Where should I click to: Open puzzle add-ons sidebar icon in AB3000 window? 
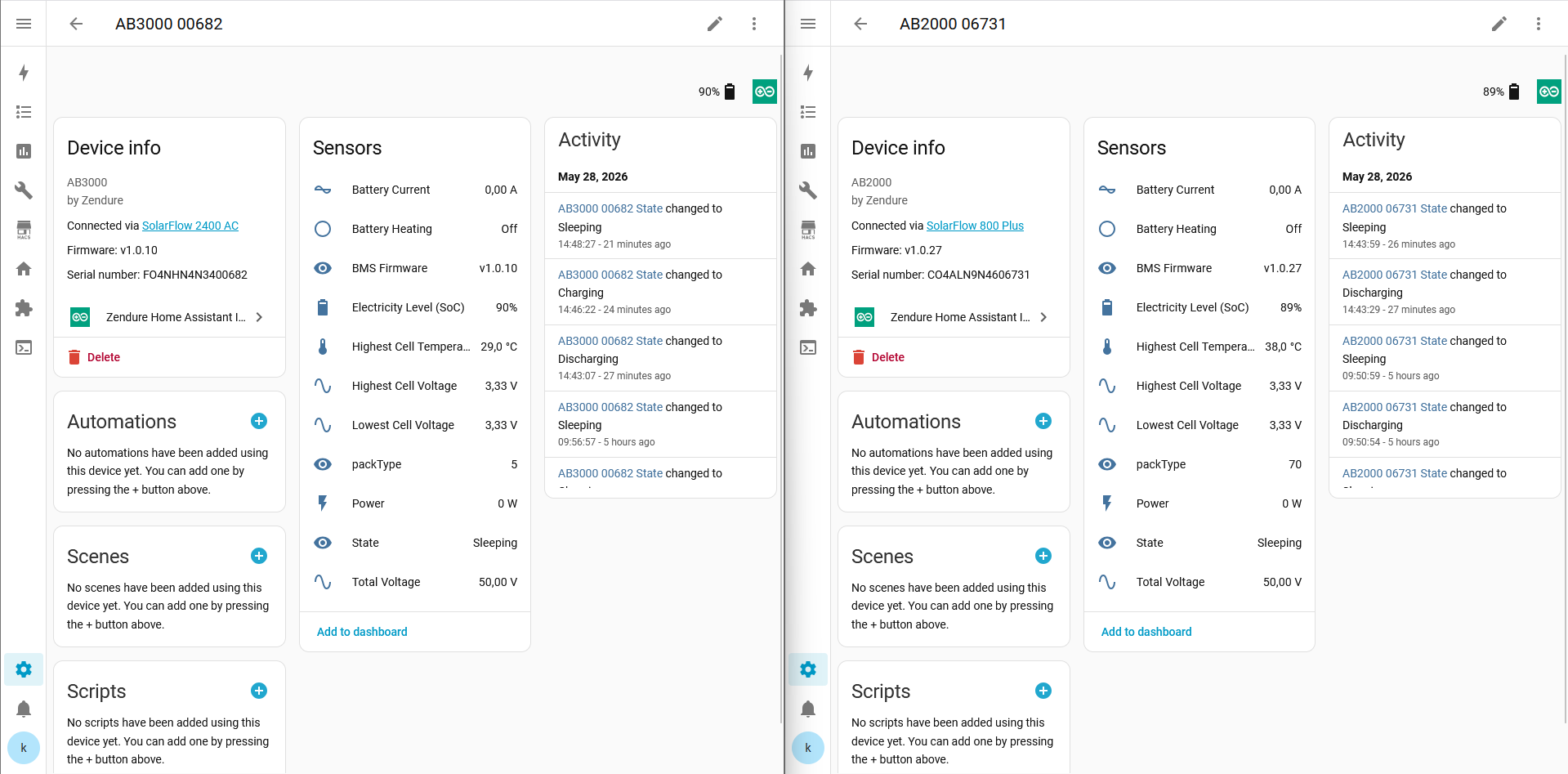[24, 308]
